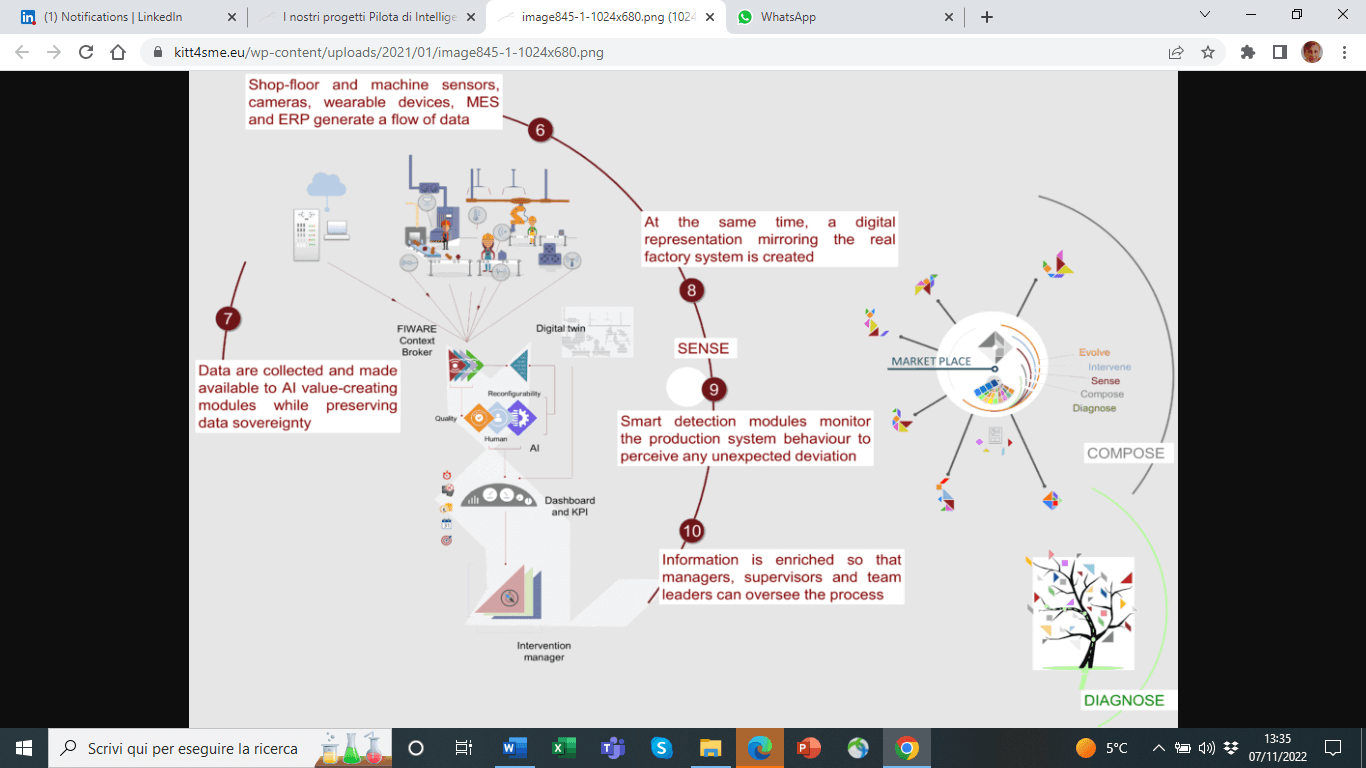This screenshot has width=1366, height=768.
Task: Open the Windows notification center
Action: tap(1332, 748)
